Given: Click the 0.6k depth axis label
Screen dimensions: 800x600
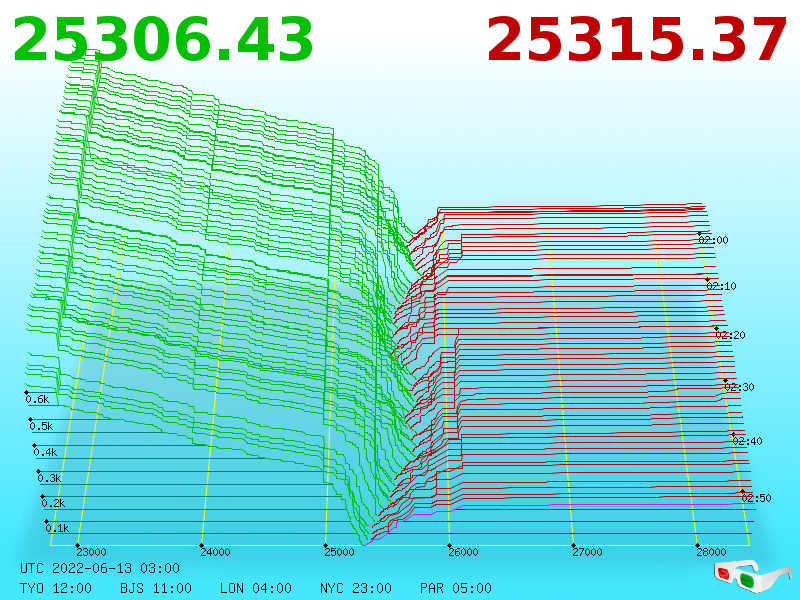Looking at the screenshot, I should [x=37, y=399].
